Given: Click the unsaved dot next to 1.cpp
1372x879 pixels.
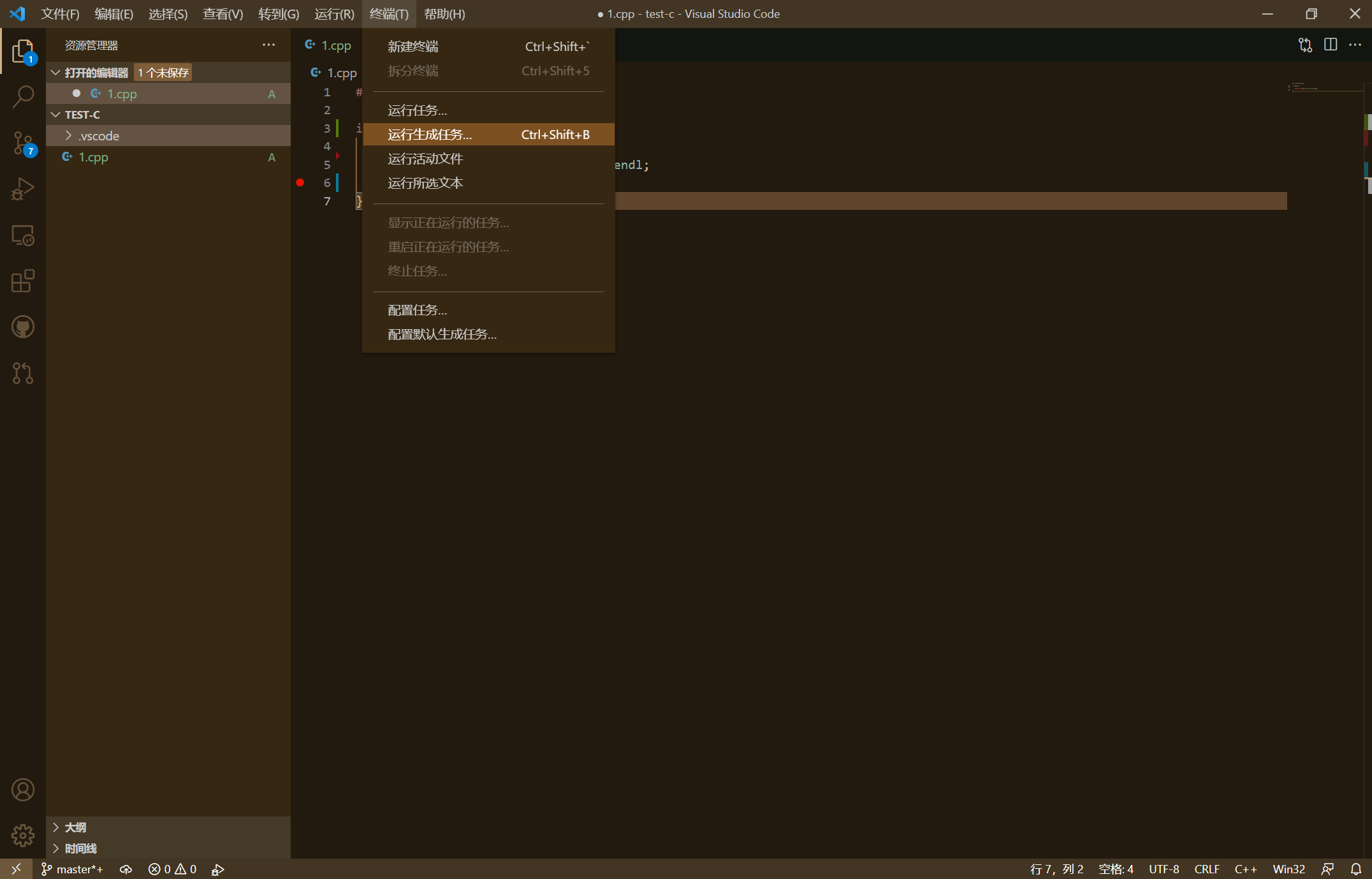Looking at the screenshot, I should [77, 94].
